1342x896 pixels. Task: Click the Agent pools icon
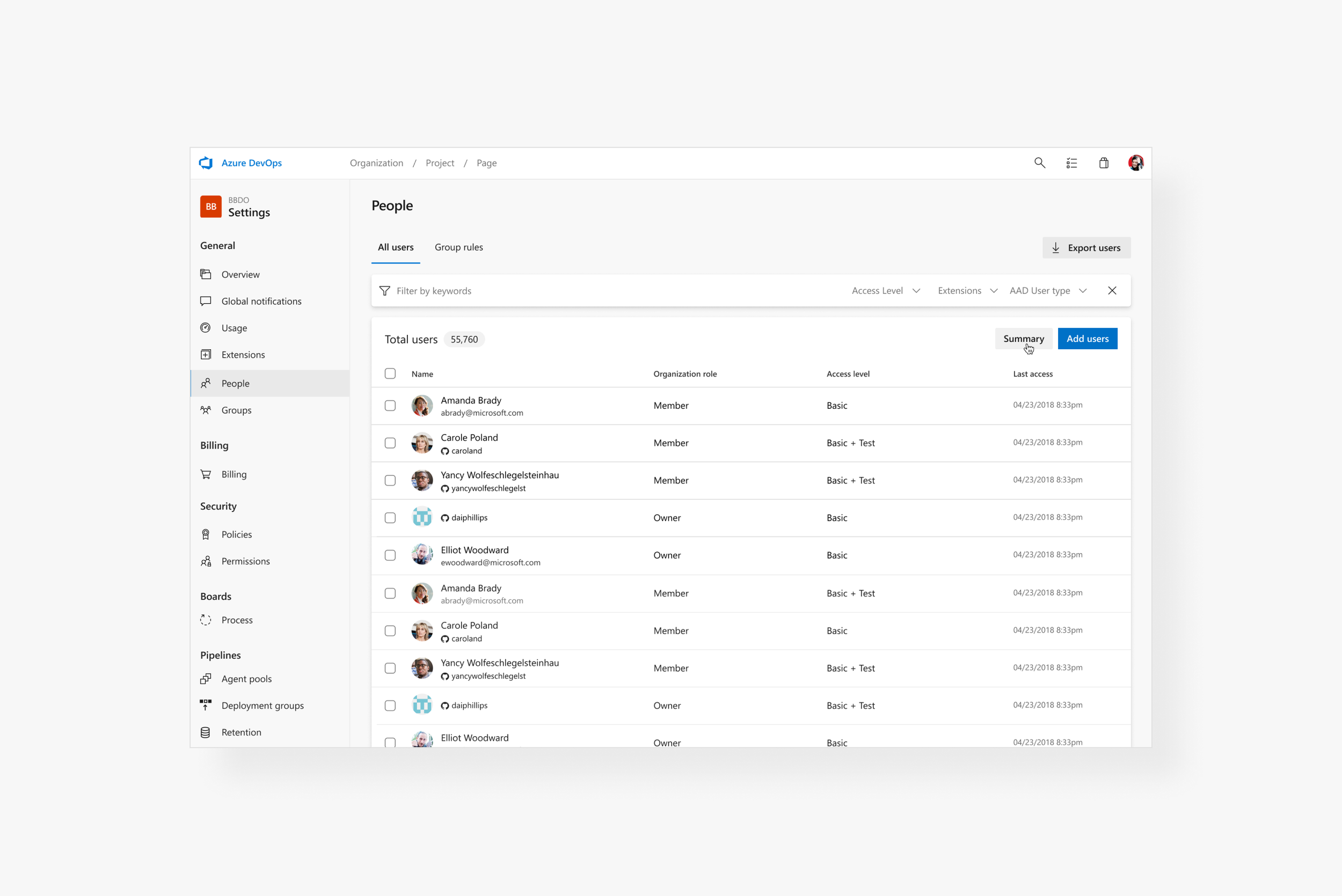(x=206, y=679)
